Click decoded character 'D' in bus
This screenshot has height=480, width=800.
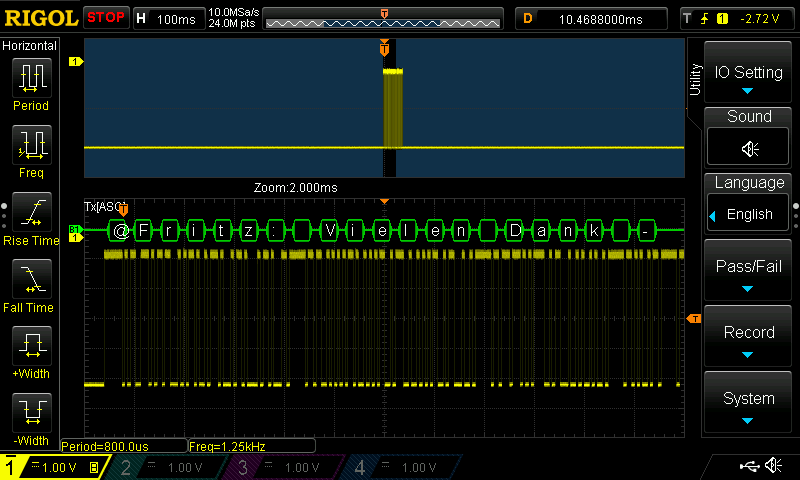point(515,231)
